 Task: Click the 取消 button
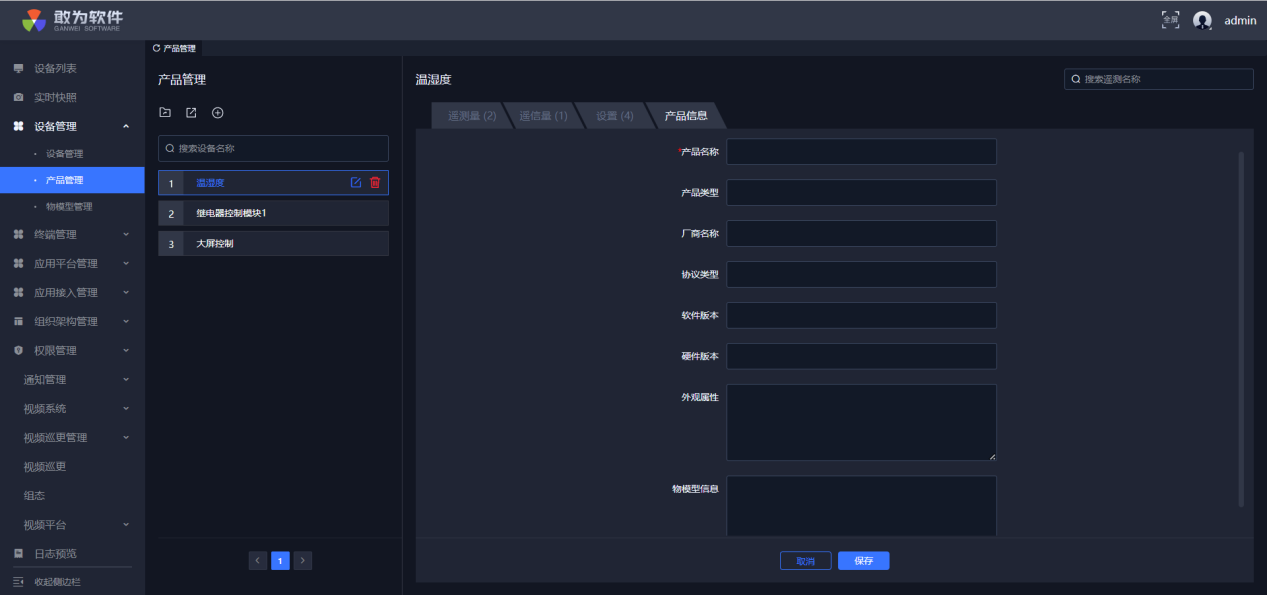[x=805, y=561]
